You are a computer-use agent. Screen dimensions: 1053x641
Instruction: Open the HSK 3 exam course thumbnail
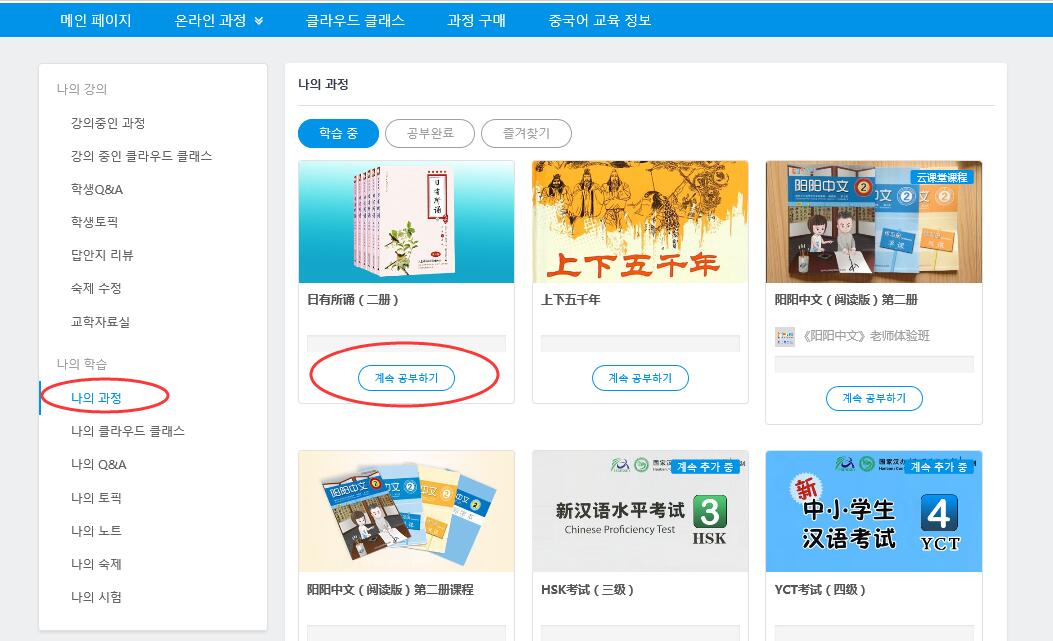pos(640,511)
